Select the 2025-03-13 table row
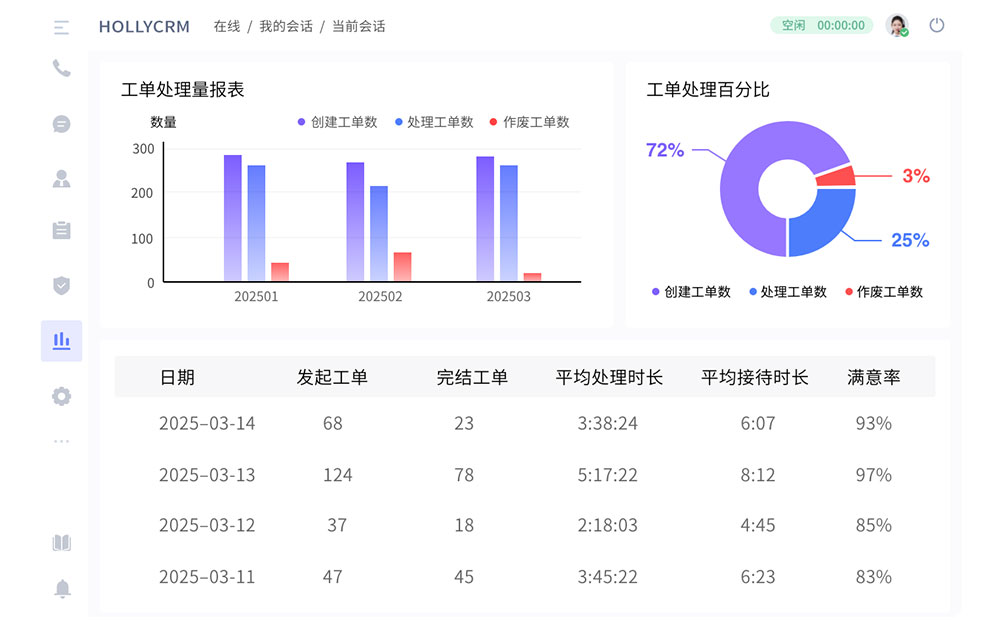This screenshot has width=1000, height=620. (500, 475)
